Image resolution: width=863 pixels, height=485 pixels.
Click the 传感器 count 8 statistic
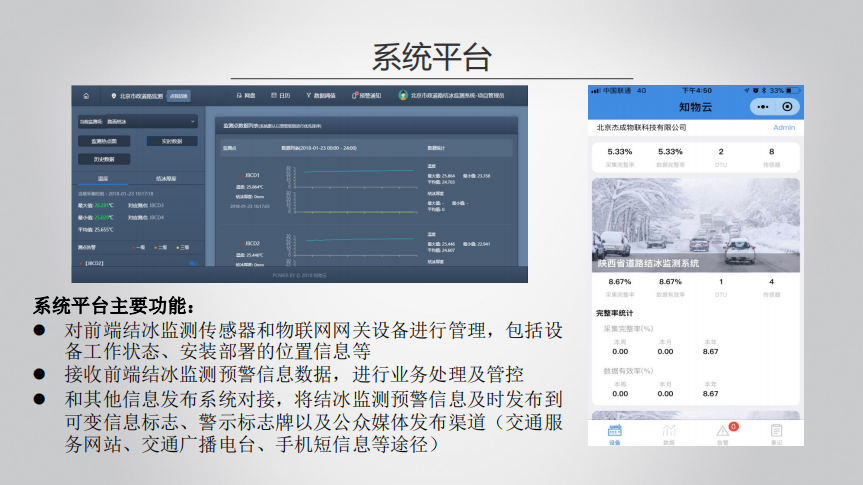[x=772, y=157]
